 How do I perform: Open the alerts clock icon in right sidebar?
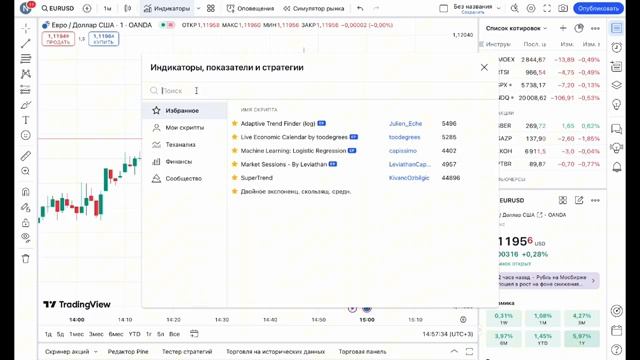616,47
